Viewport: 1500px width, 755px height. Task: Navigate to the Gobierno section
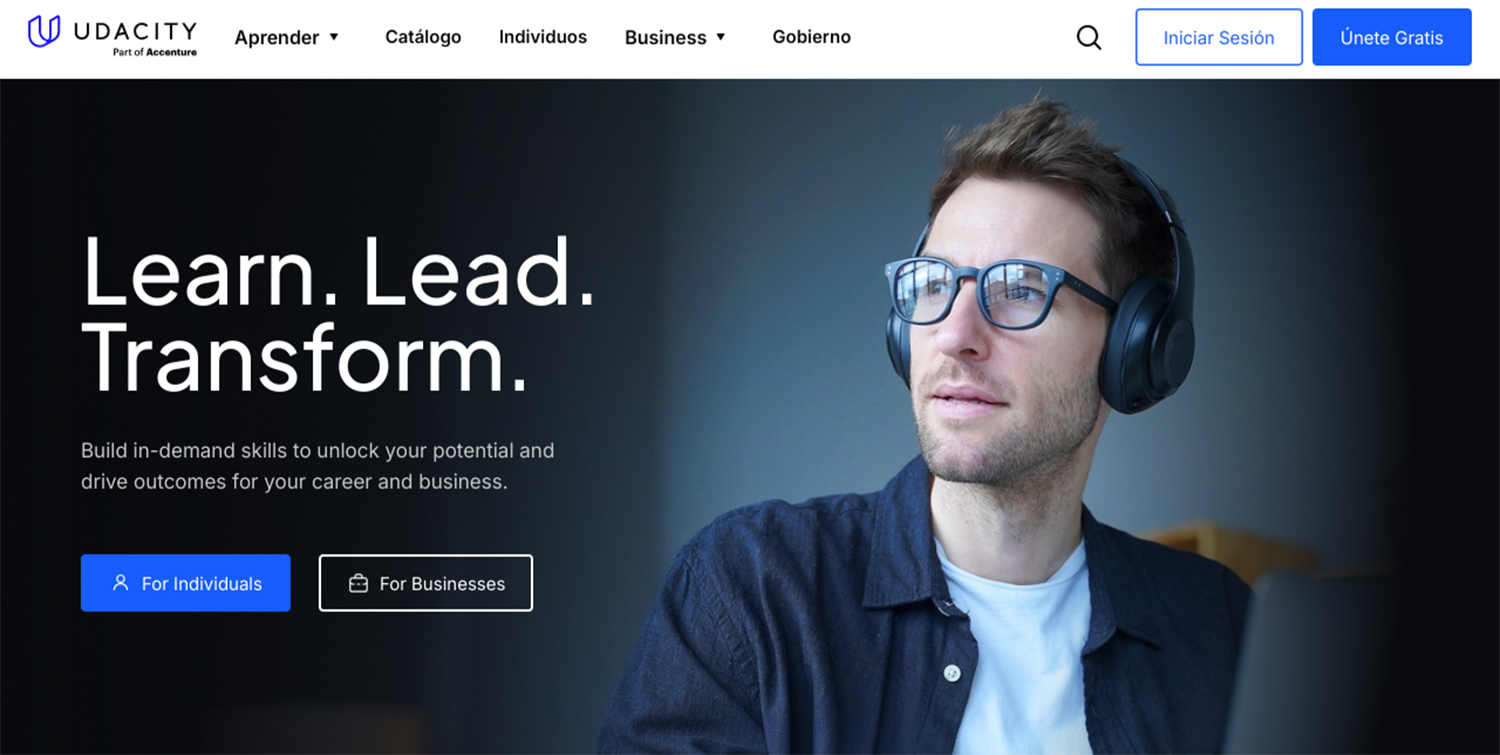pos(812,37)
